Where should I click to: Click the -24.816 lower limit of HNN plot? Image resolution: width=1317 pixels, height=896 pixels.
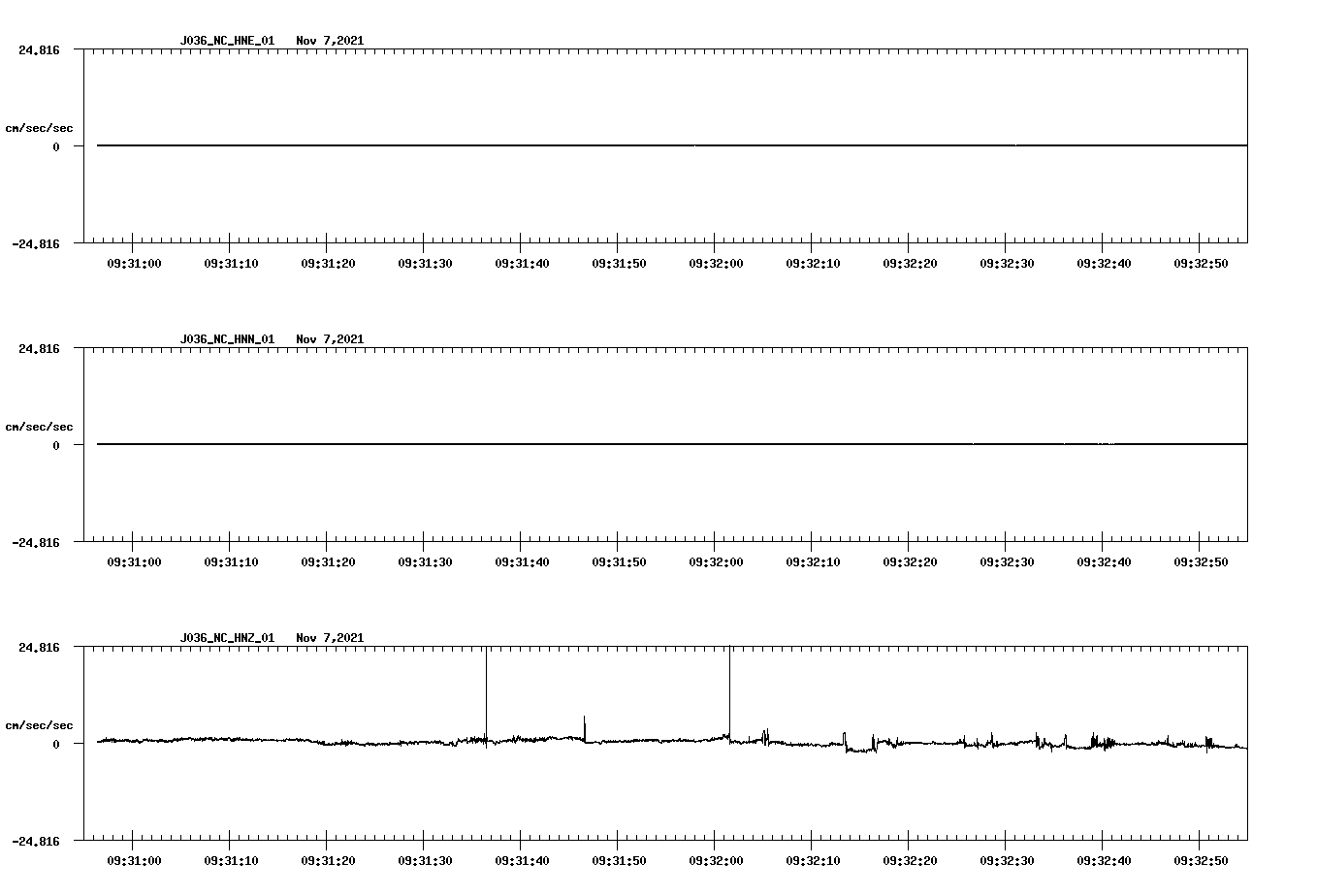pos(36,542)
